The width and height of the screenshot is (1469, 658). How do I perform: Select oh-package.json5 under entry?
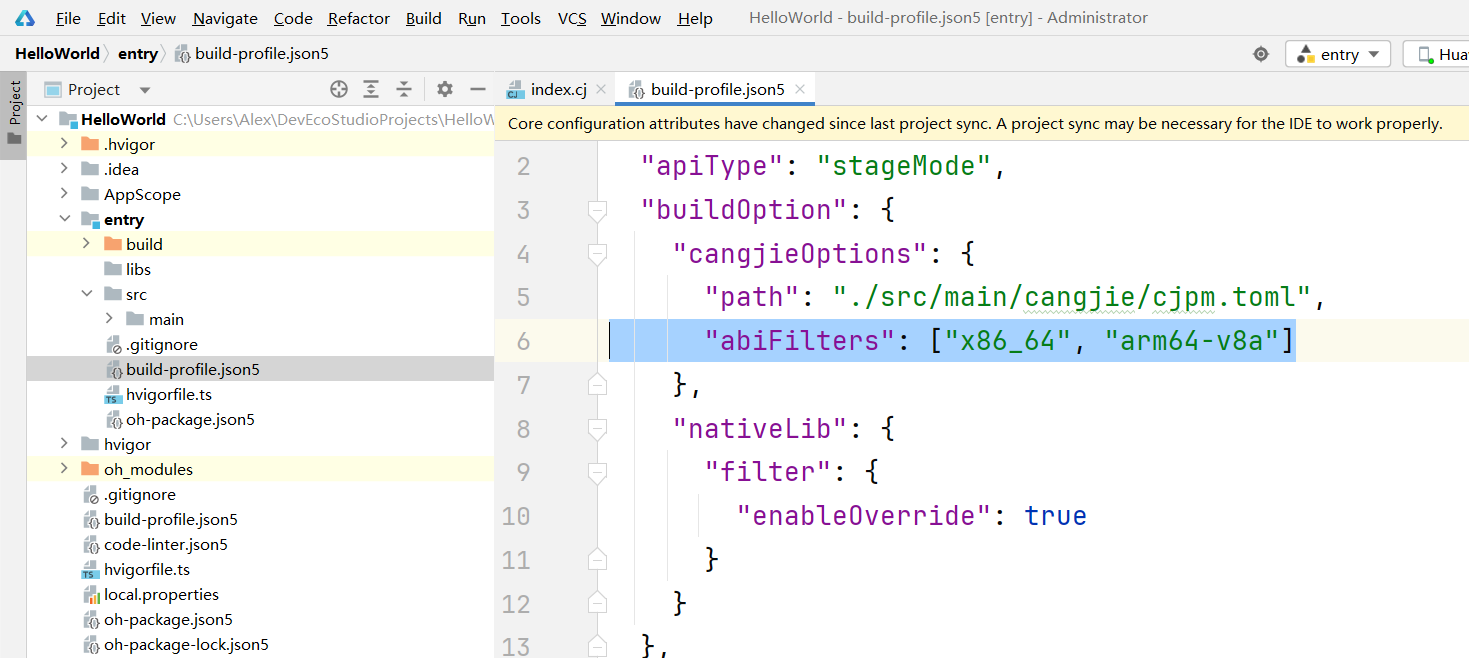pos(190,419)
